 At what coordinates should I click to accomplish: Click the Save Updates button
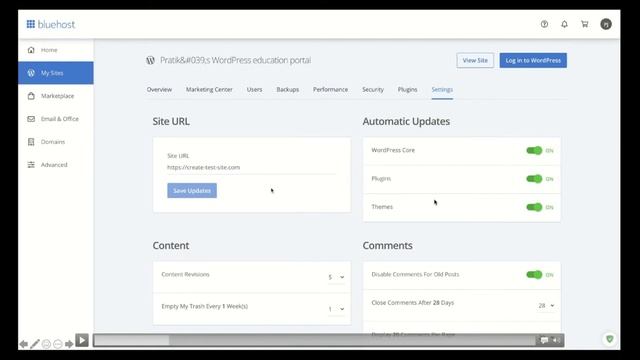[x=192, y=191]
